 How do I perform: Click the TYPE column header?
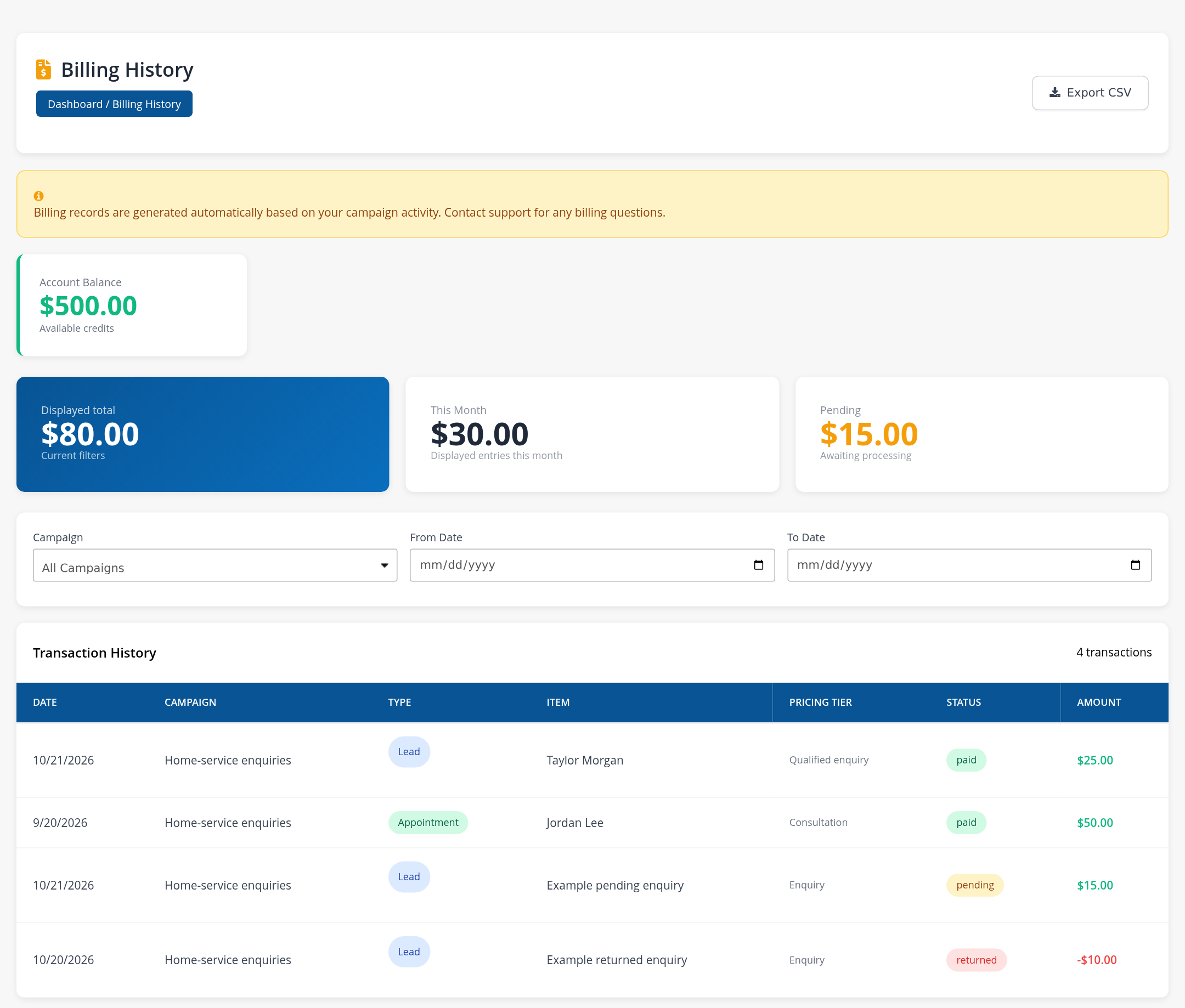(399, 703)
